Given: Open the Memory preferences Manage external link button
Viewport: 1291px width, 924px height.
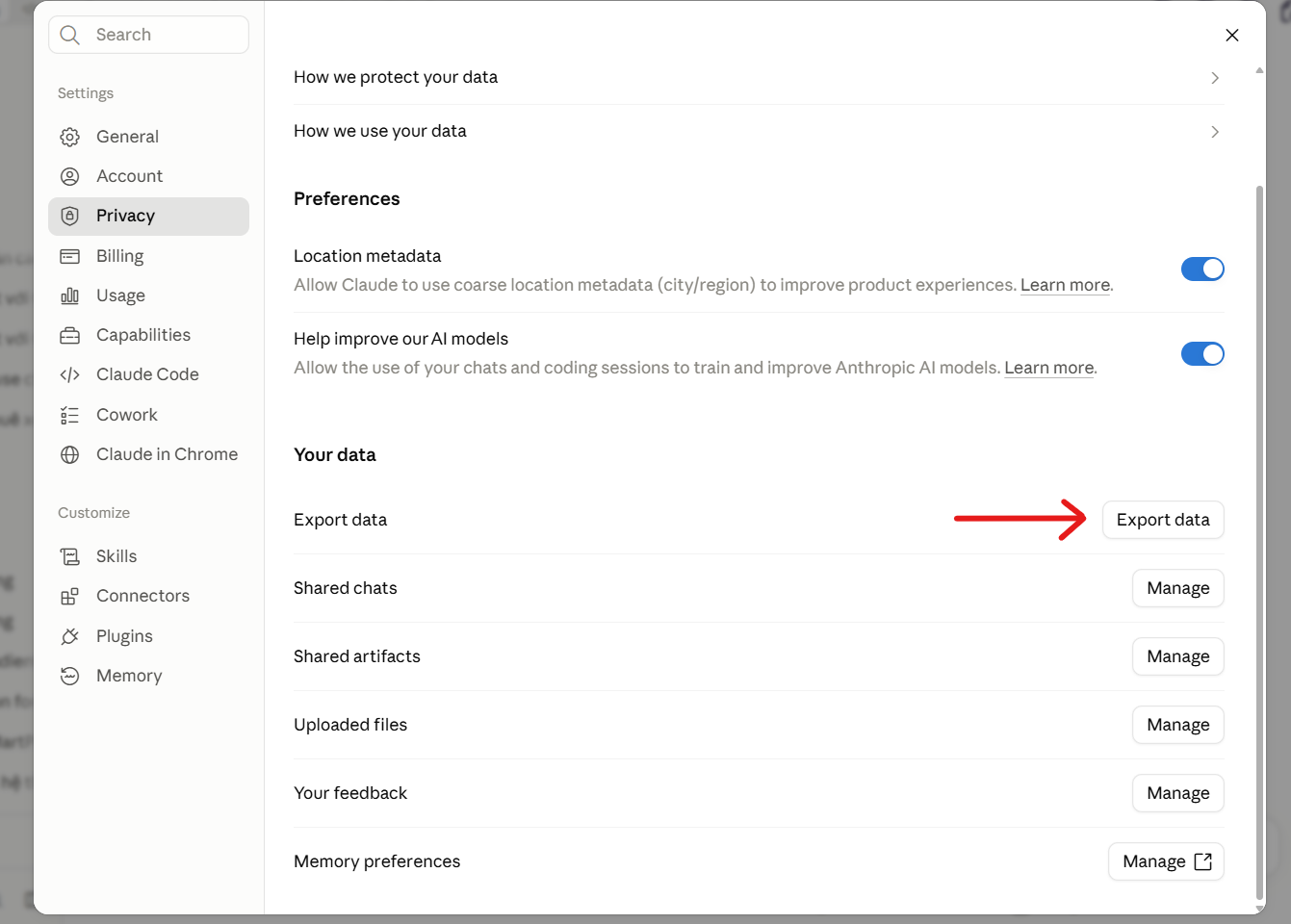Looking at the screenshot, I should coord(1167,861).
